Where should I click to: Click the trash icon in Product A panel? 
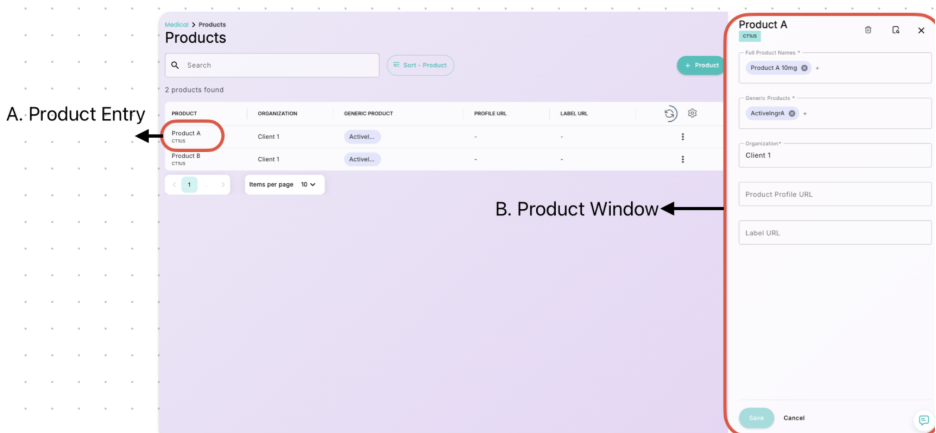(x=868, y=30)
